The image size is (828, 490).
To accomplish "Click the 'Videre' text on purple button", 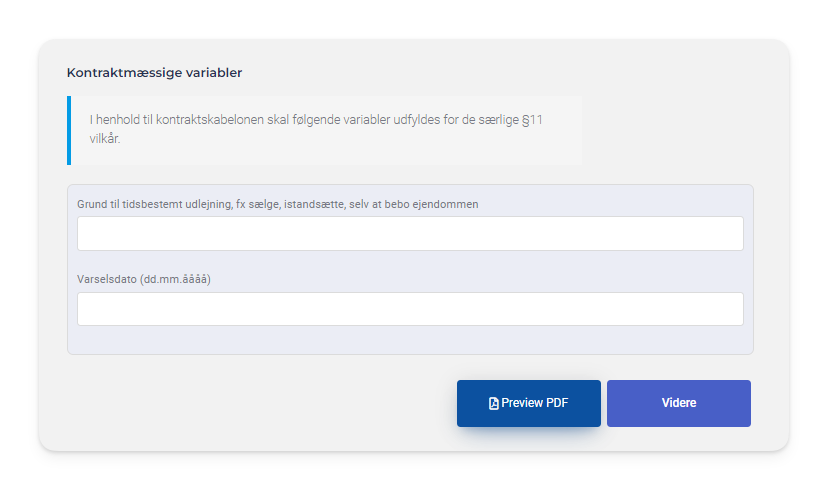I will tap(679, 403).
